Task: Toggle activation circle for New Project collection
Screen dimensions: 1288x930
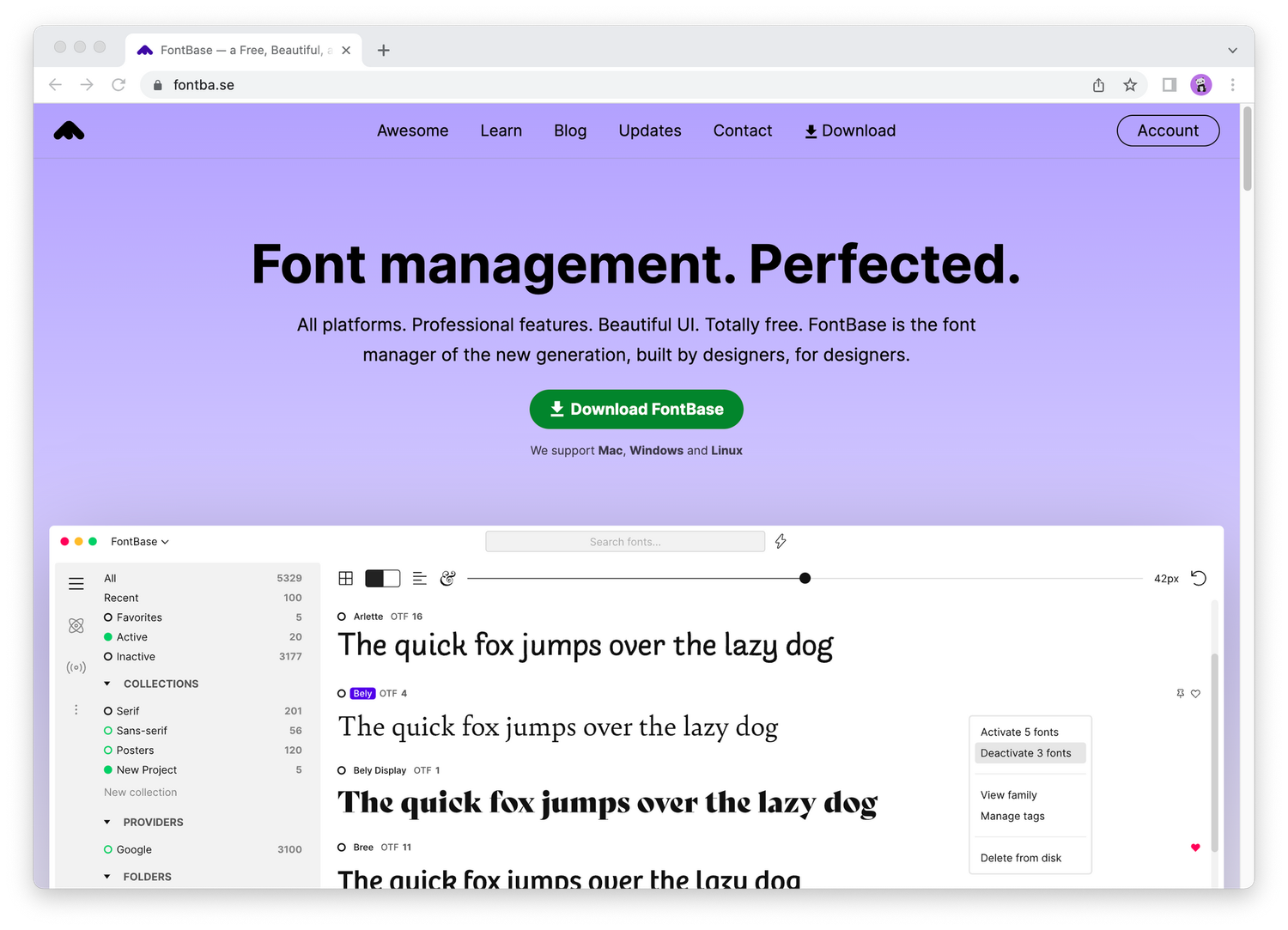Action: pyautogui.click(x=108, y=770)
